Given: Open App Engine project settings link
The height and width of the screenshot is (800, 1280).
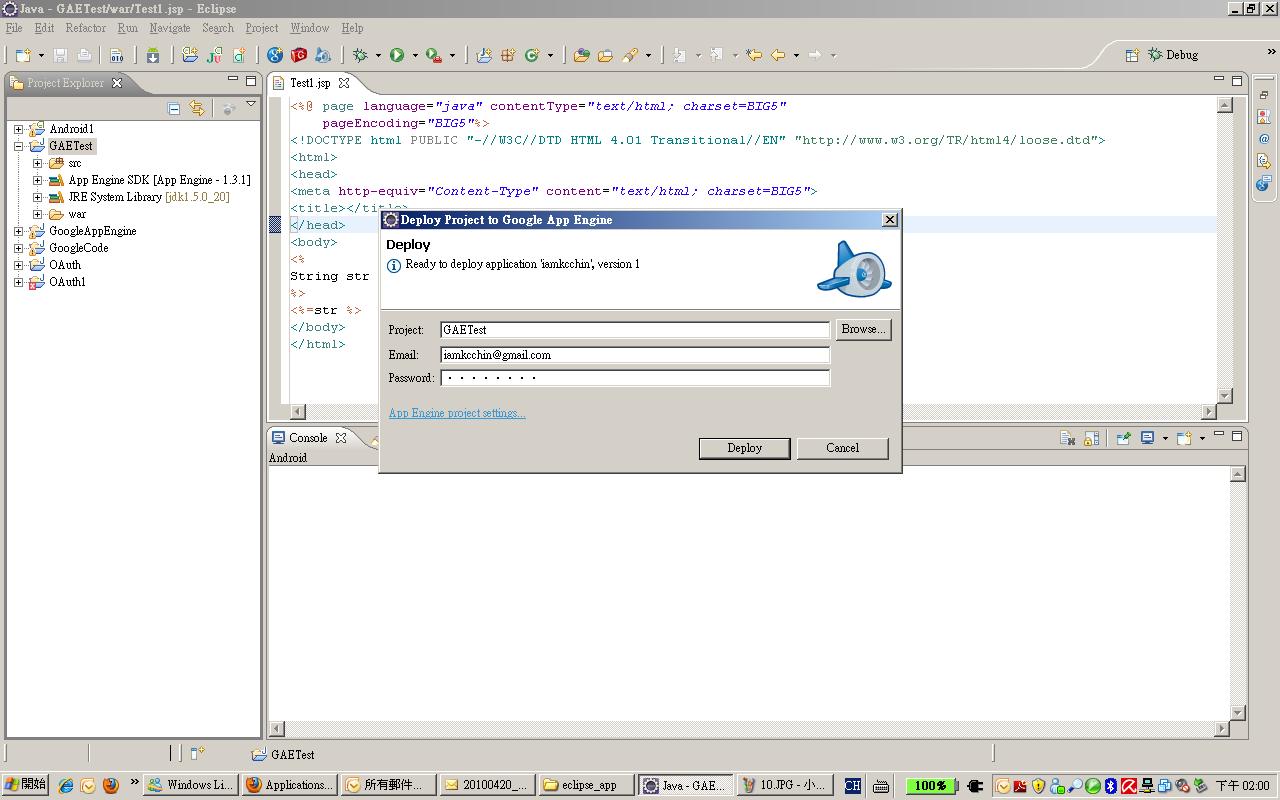Looking at the screenshot, I should 457,413.
